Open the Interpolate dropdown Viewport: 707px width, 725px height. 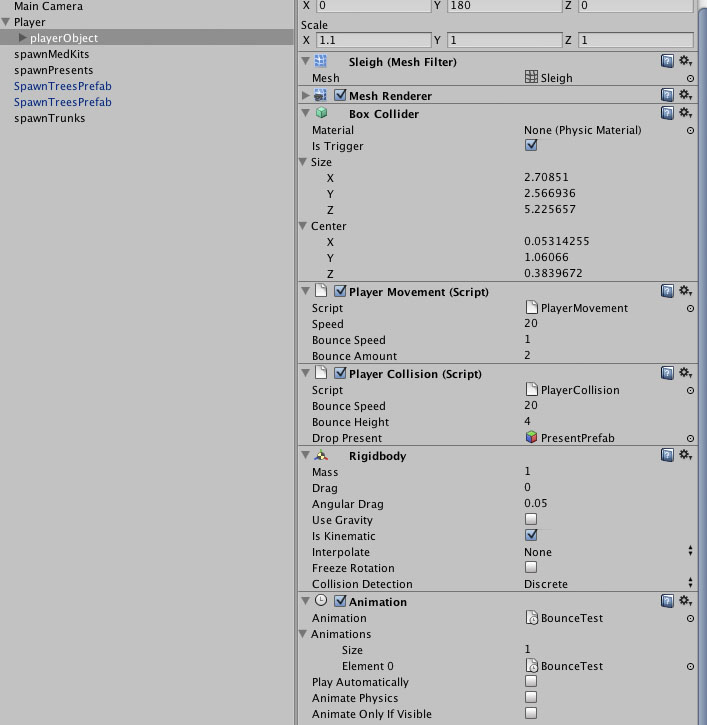607,552
